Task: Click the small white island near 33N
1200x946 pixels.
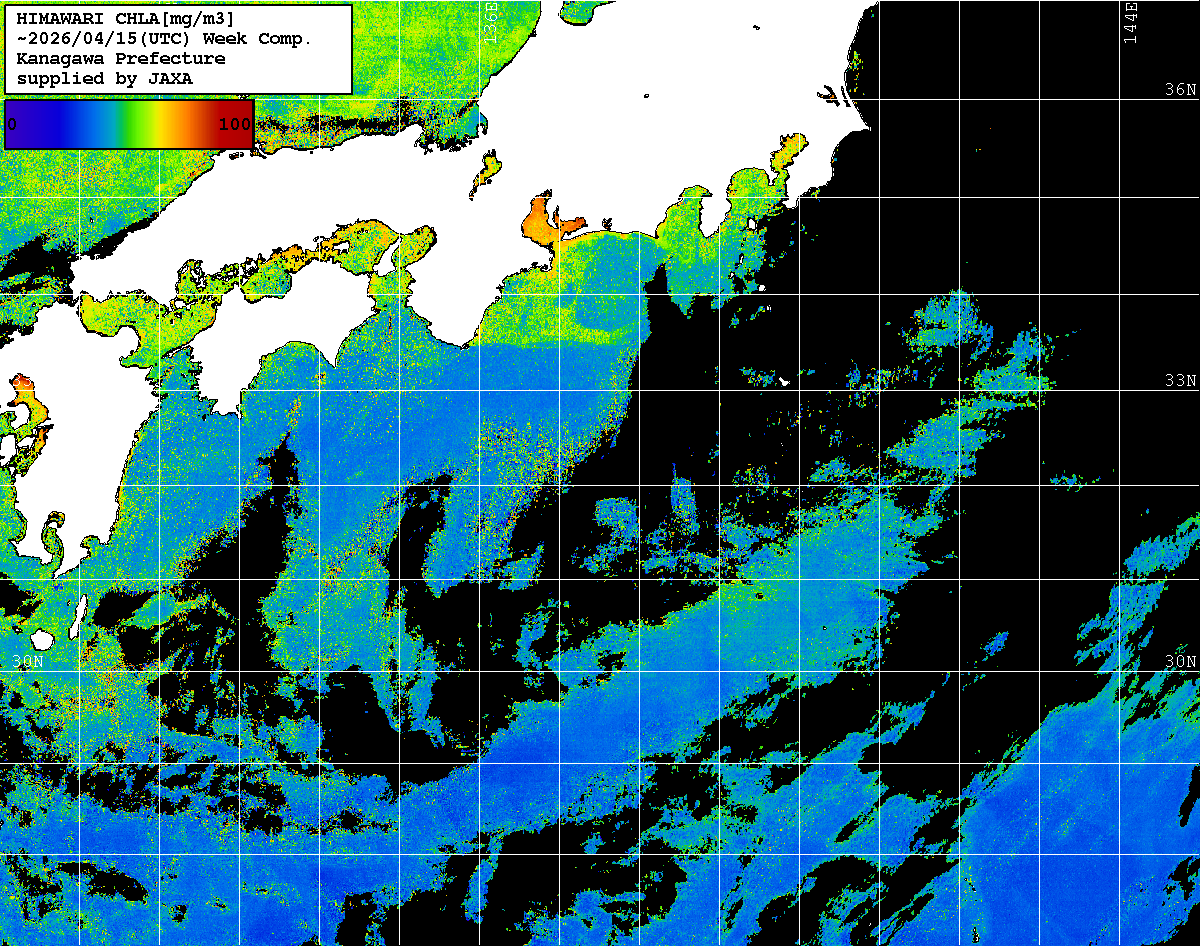Action: click(x=784, y=381)
